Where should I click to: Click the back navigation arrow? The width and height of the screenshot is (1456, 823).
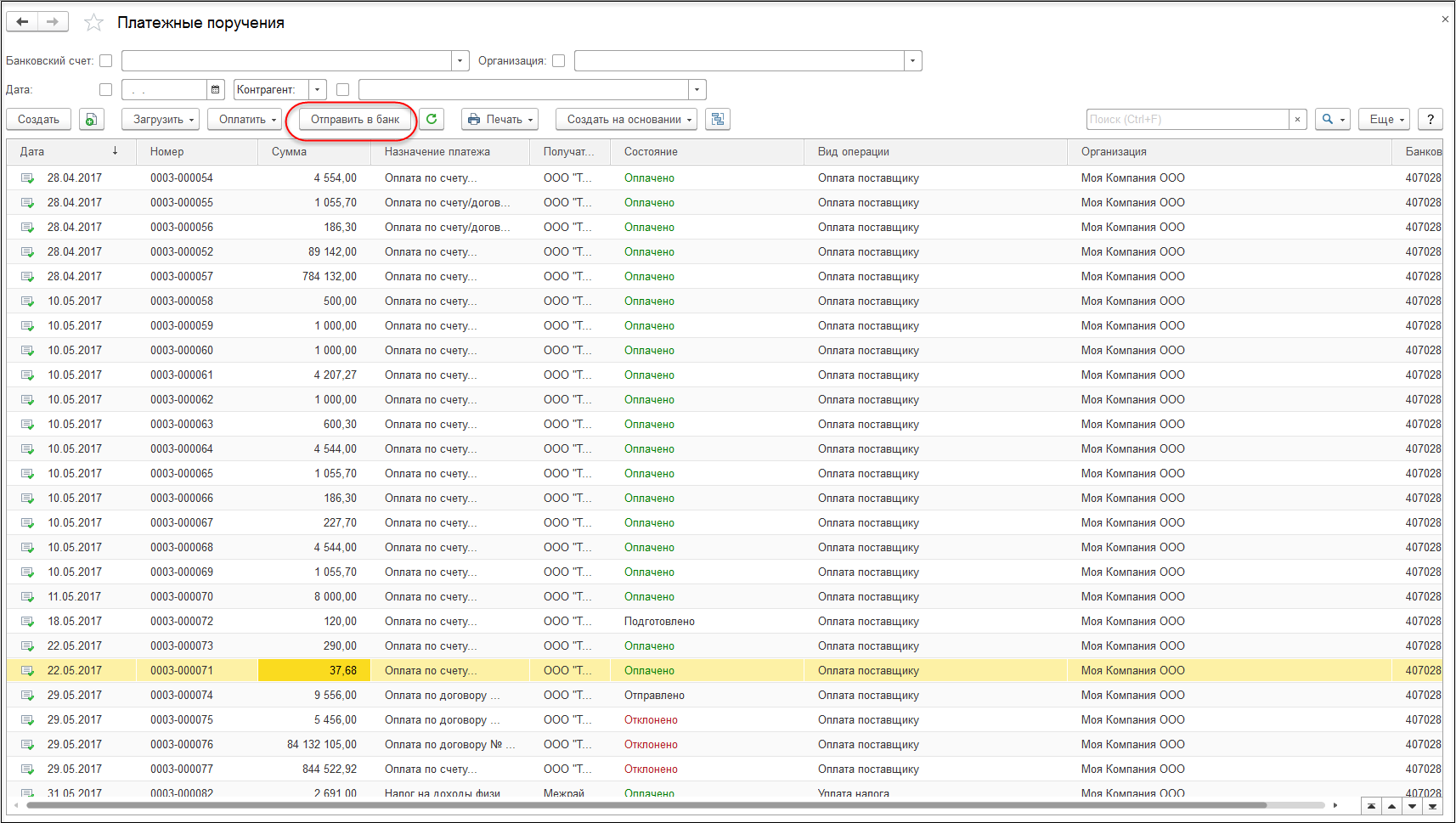coord(22,22)
